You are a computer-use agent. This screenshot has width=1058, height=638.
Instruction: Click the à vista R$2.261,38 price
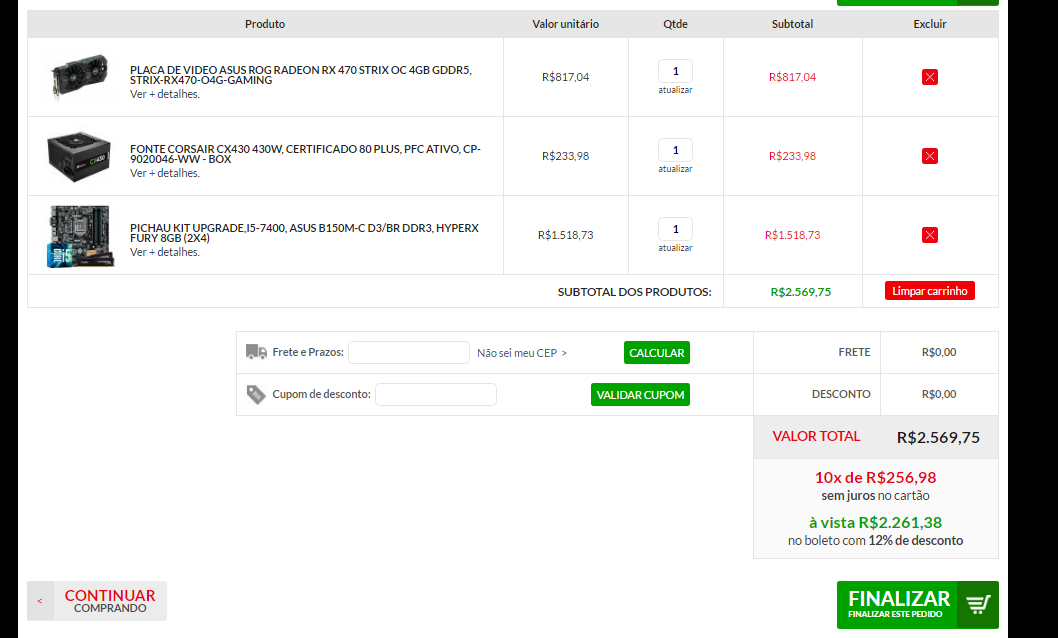pyautogui.click(x=875, y=523)
